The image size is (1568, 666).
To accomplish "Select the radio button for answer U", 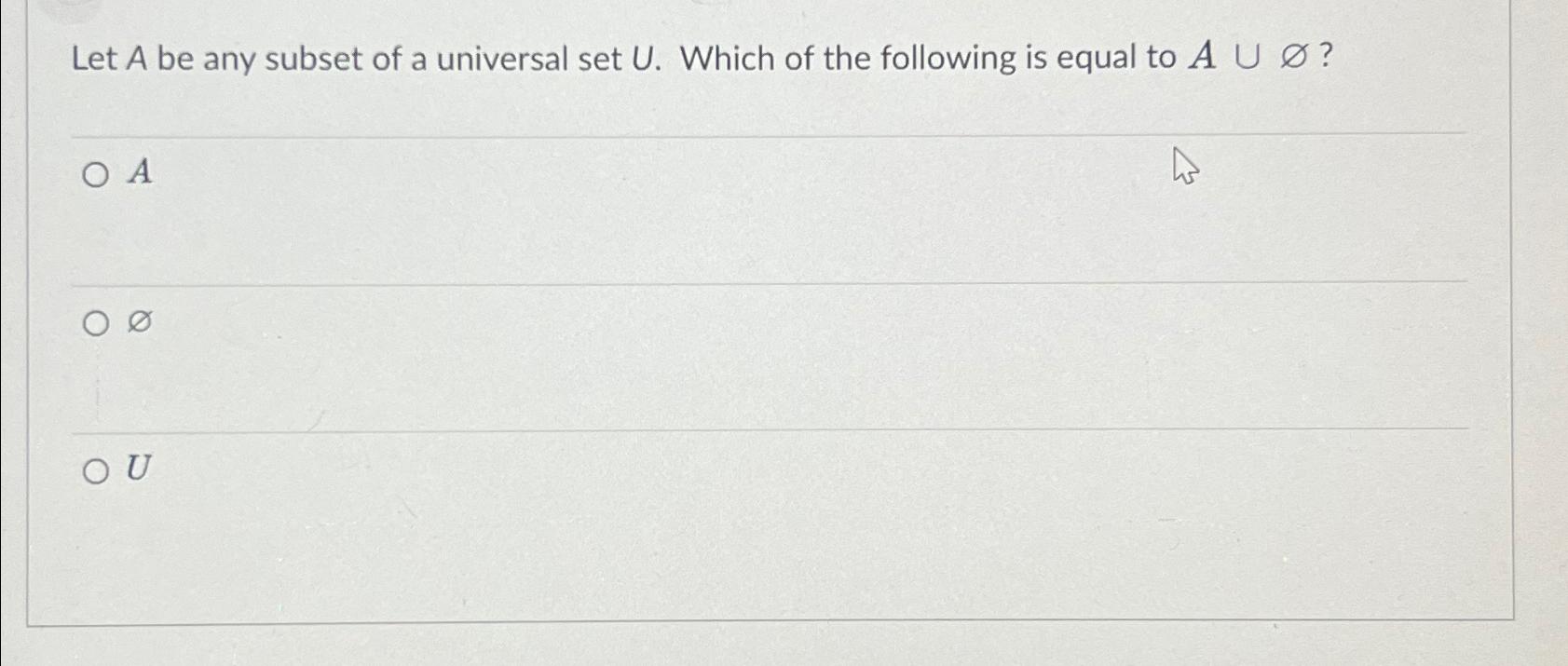I will (96, 472).
